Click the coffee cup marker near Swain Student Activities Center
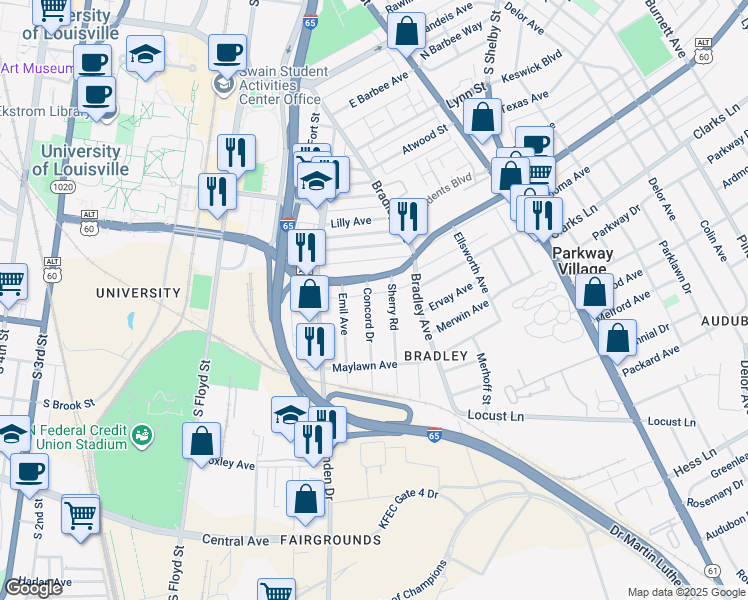This screenshot has width=748, height=600. point(227,52)
